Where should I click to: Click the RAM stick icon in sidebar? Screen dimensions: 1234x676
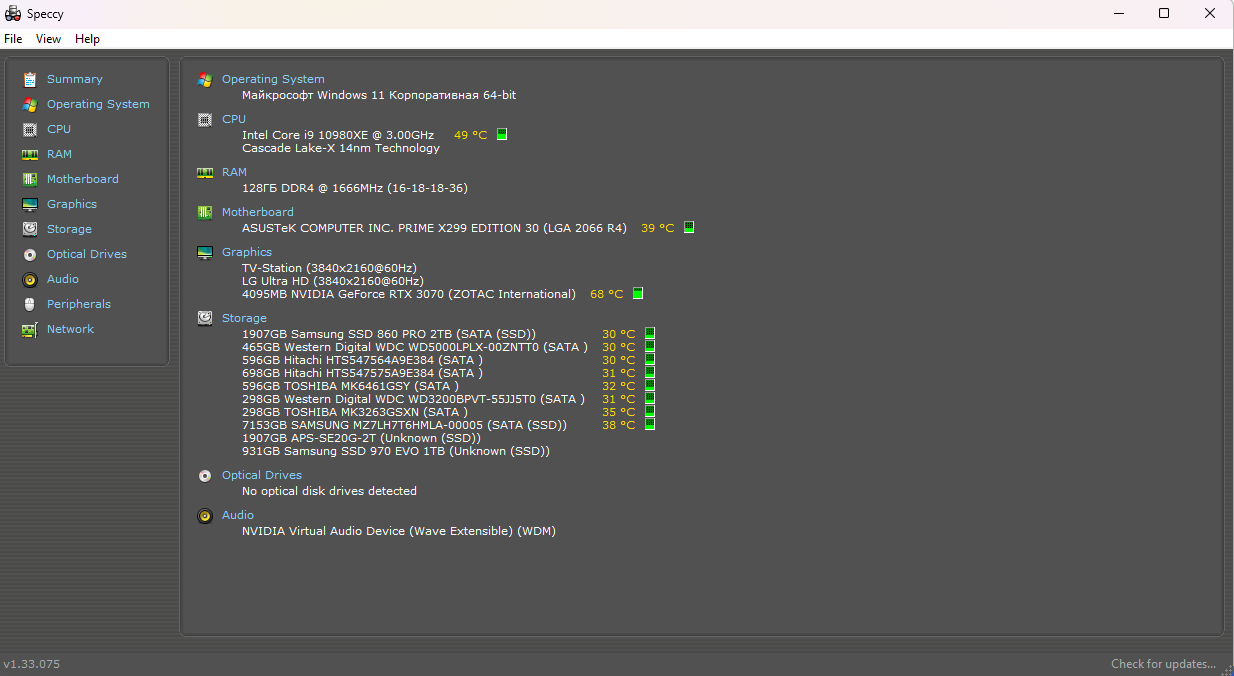pyautogui.click(x=30, y=154)
